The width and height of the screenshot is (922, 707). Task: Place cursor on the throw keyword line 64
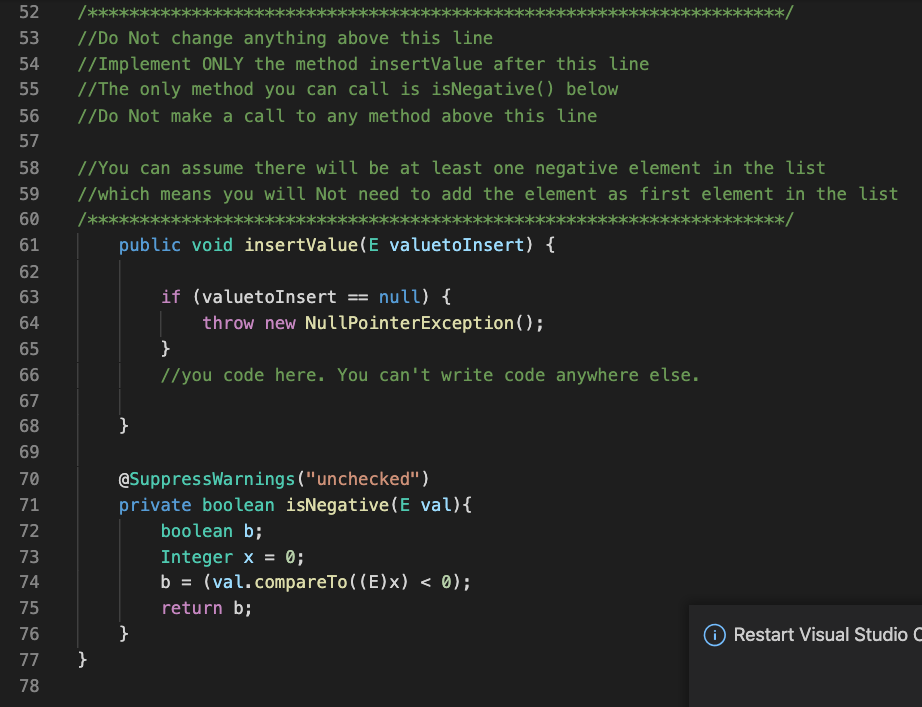[x=228, y=323]
